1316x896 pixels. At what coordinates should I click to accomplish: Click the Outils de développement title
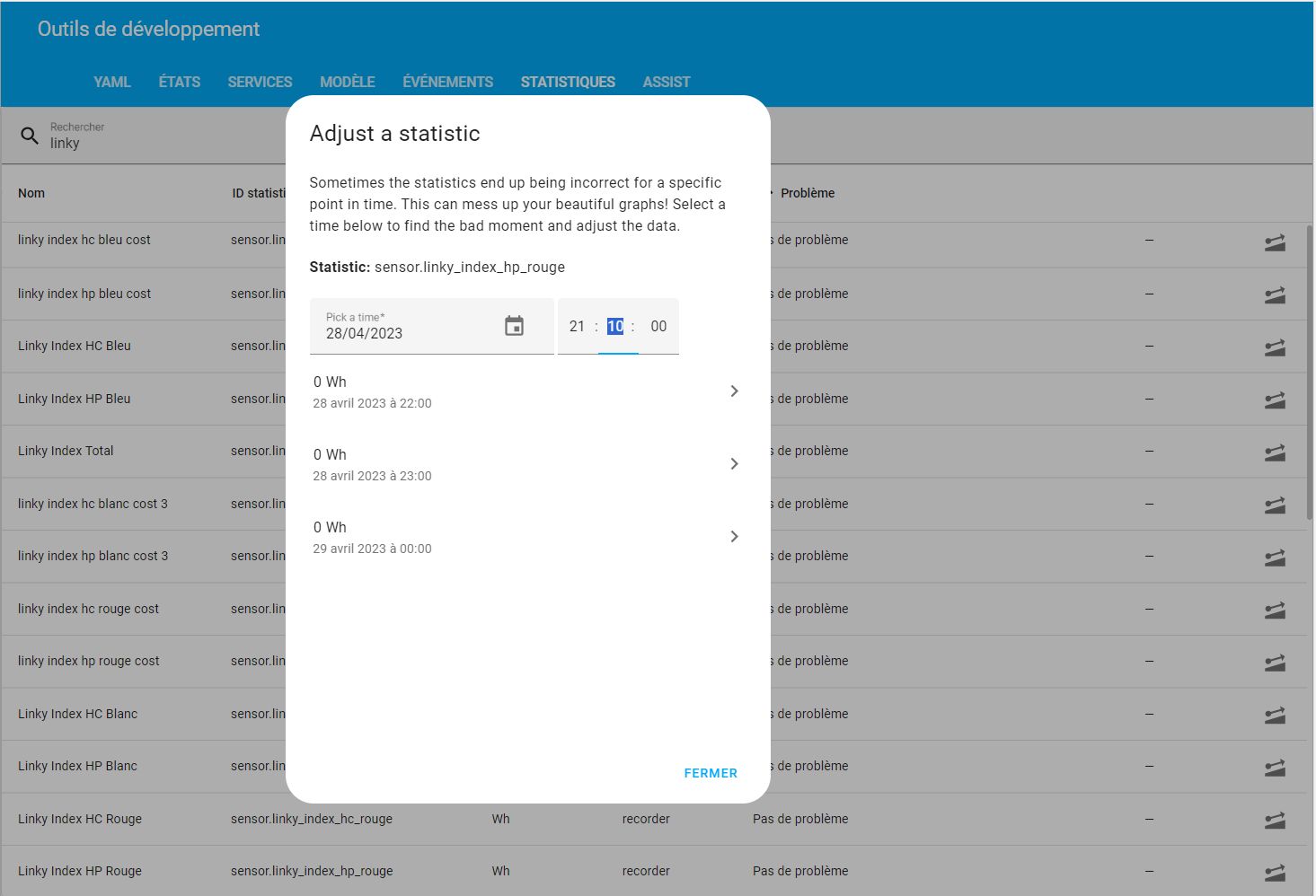point(148,29)
